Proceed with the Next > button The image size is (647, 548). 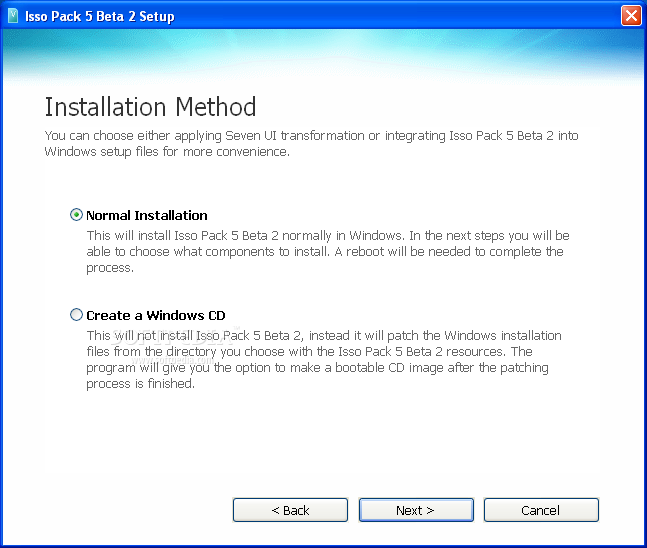point(416,510)
